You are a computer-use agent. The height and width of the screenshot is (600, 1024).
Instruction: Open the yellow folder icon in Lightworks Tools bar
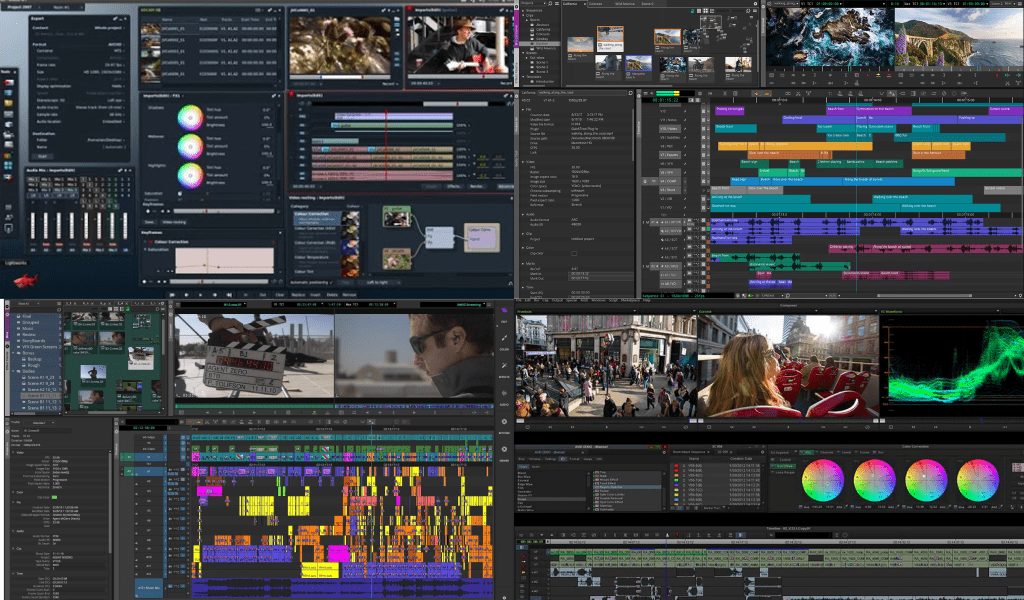[8, 103]
